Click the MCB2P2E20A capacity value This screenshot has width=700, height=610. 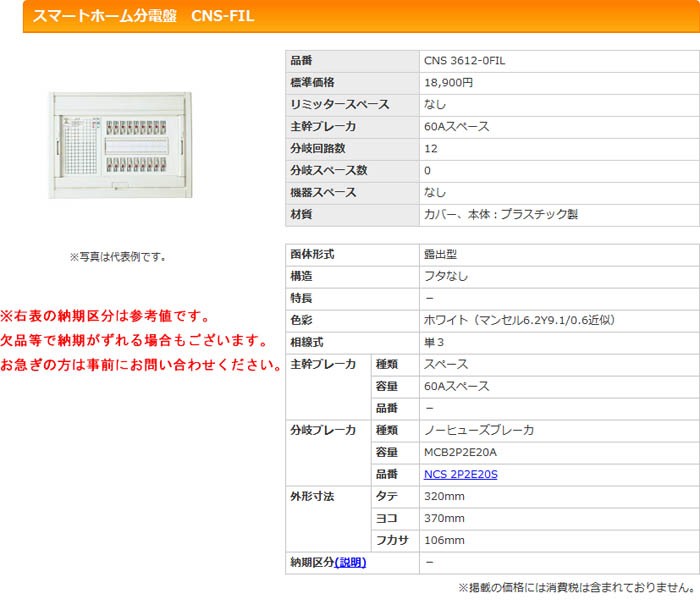pyautogui.click(x=461, y=452)
